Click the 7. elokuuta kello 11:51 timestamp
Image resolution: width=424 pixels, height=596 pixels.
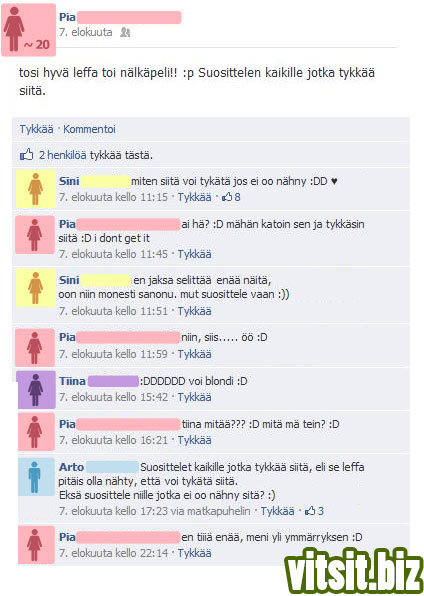pyautogui.click(x=113, y=311)
